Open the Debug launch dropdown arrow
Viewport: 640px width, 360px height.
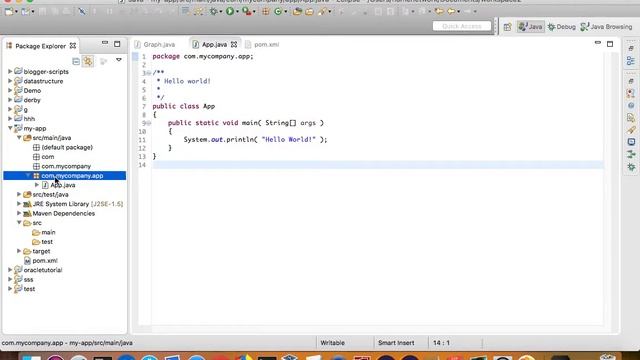pos(220,12)
